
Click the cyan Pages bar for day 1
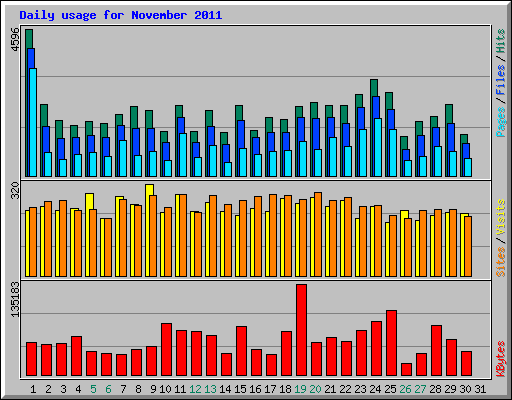click(33, 122)
